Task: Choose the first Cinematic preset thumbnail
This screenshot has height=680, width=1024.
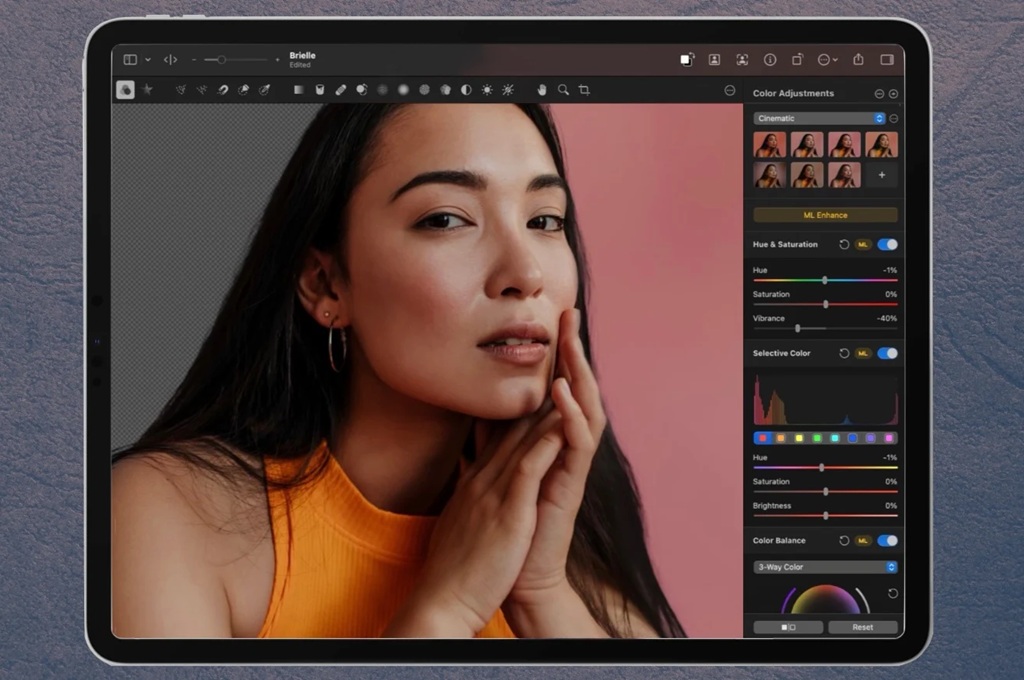Action: pyautogui.click(x=769, y=144)
